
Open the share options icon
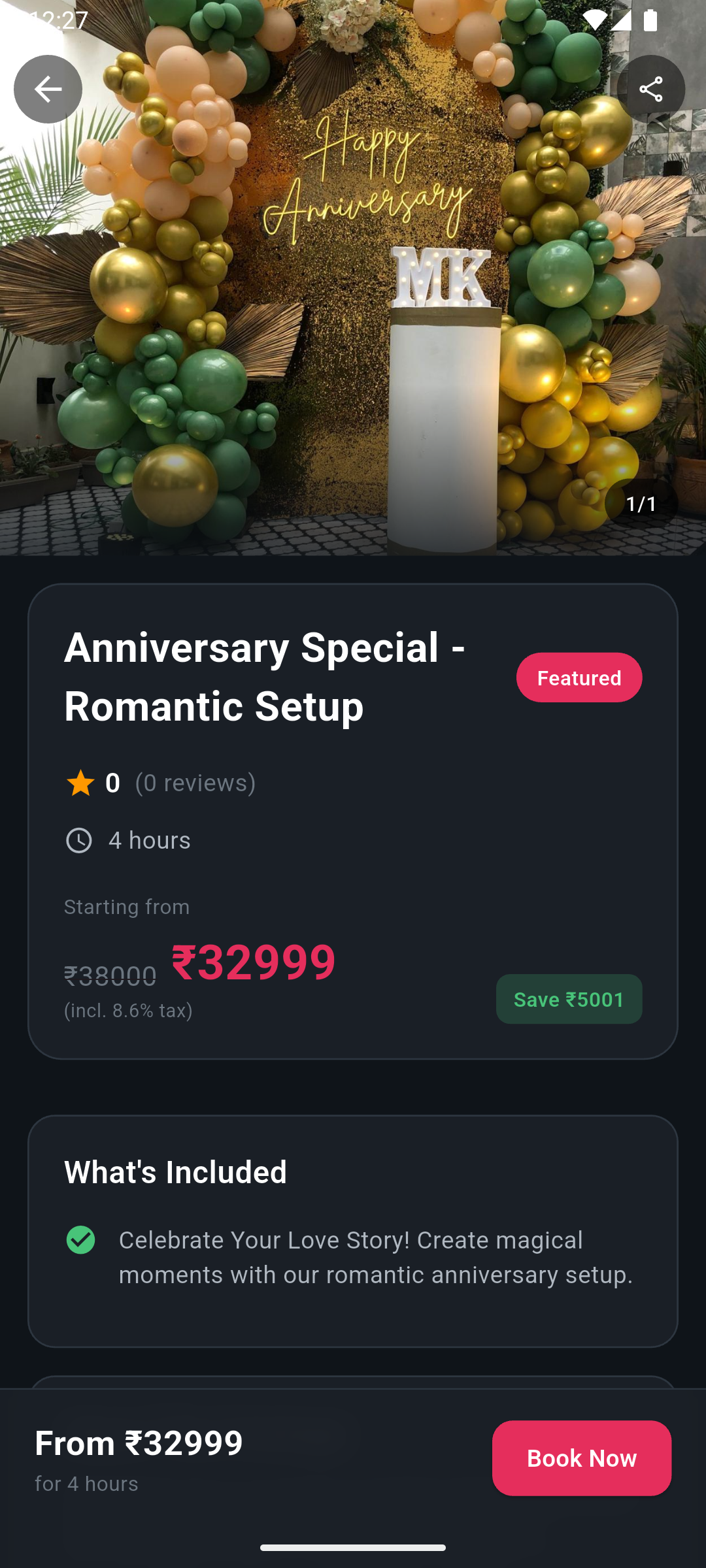(650, 89)
